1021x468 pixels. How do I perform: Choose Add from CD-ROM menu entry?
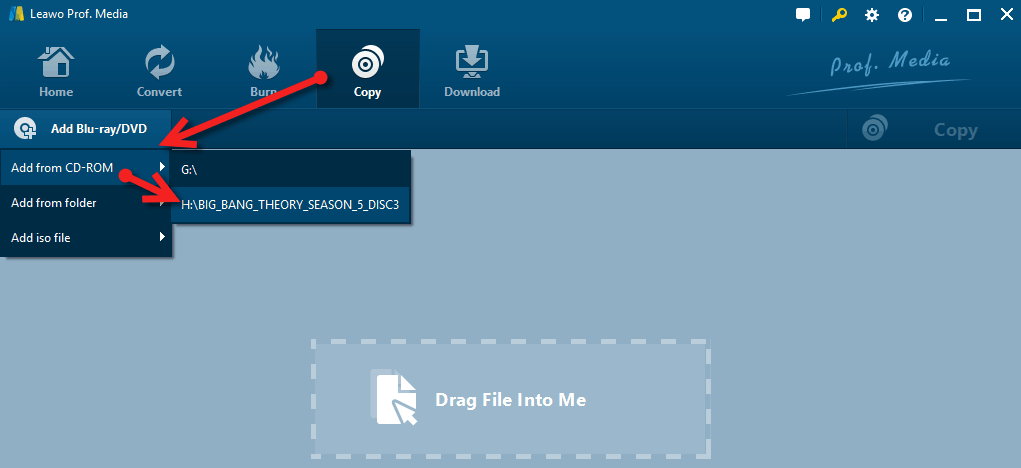(x=86, y=168)
